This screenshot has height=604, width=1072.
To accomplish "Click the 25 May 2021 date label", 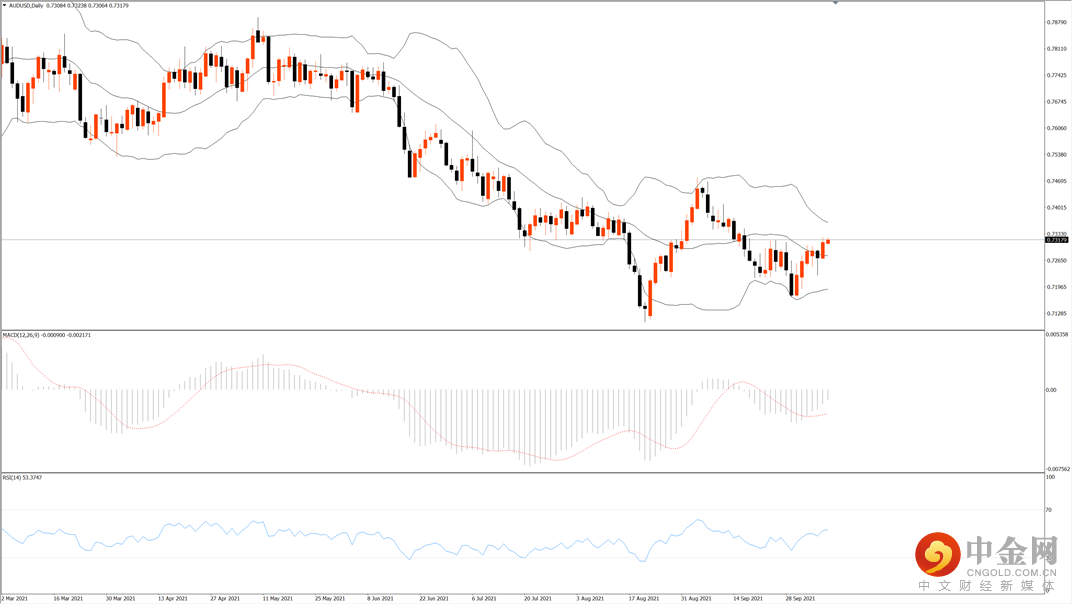I will click(330, 599).
